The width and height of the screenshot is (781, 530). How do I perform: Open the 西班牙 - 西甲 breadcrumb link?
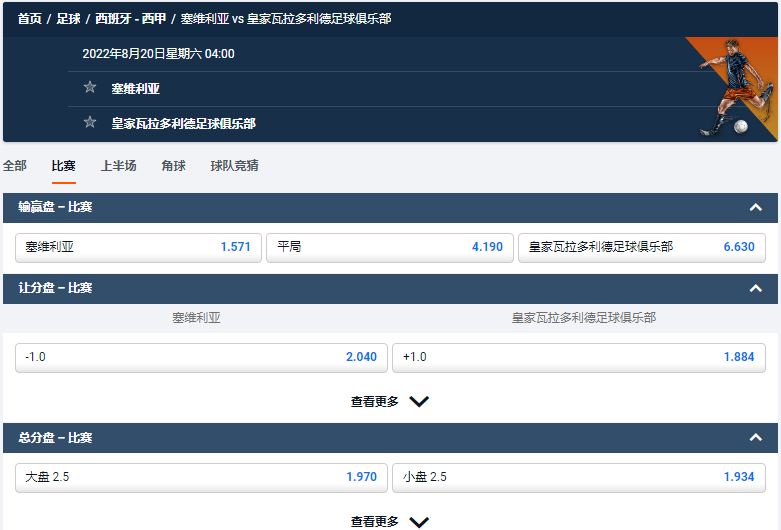coord(130,19)
